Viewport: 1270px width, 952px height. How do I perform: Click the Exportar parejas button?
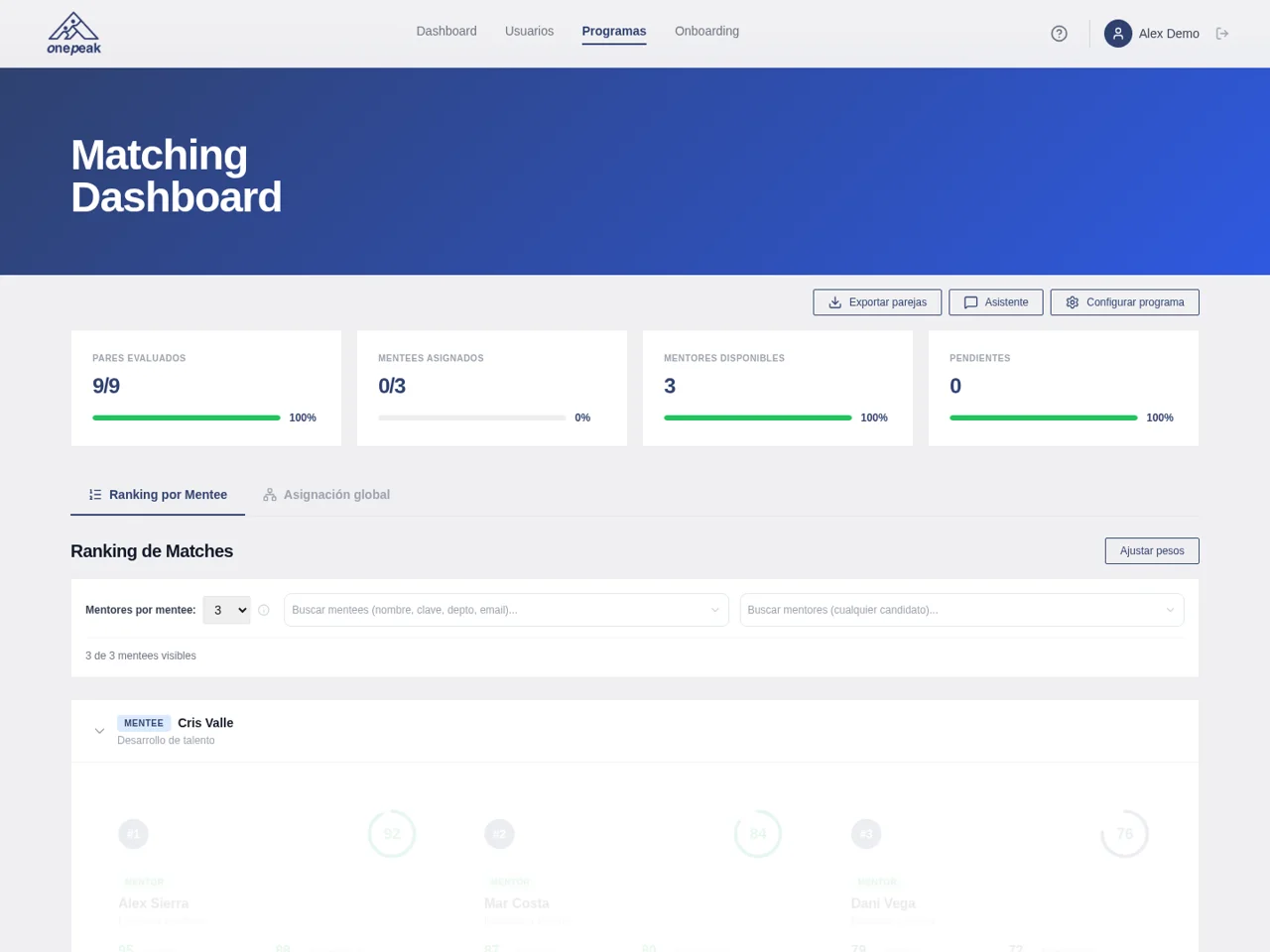[877, 302]
